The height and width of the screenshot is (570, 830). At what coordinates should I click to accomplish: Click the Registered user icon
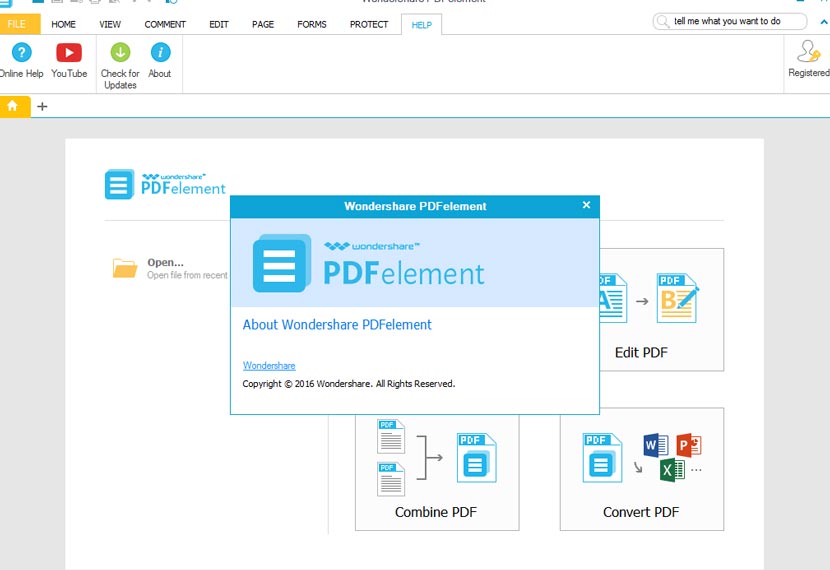(808, 51)
